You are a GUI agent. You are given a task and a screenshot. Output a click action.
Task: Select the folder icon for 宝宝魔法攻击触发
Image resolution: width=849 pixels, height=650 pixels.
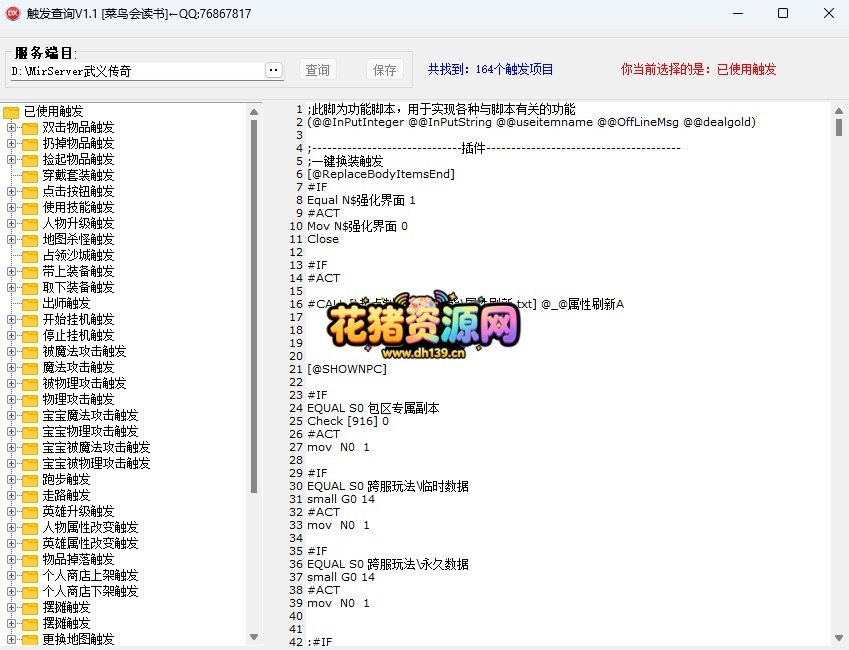pos(30,416)
